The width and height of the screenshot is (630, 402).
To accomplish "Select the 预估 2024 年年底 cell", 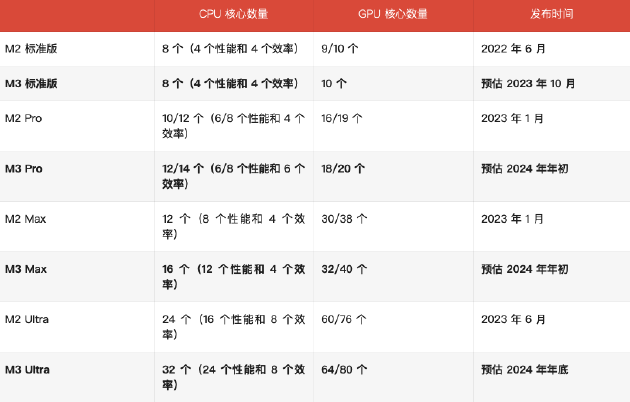I will (x=525, y=369).
